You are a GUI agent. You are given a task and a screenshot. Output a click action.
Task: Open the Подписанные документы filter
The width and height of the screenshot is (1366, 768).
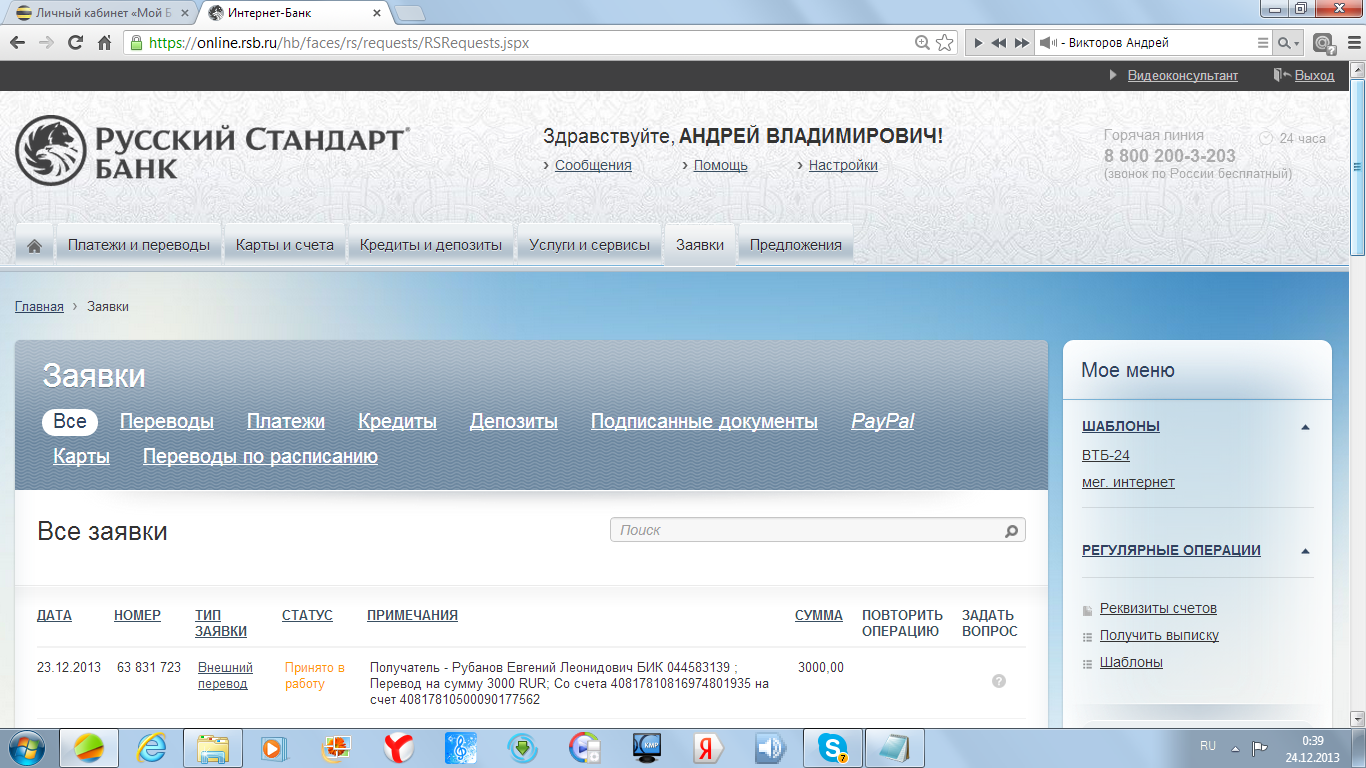pos(704,421)
